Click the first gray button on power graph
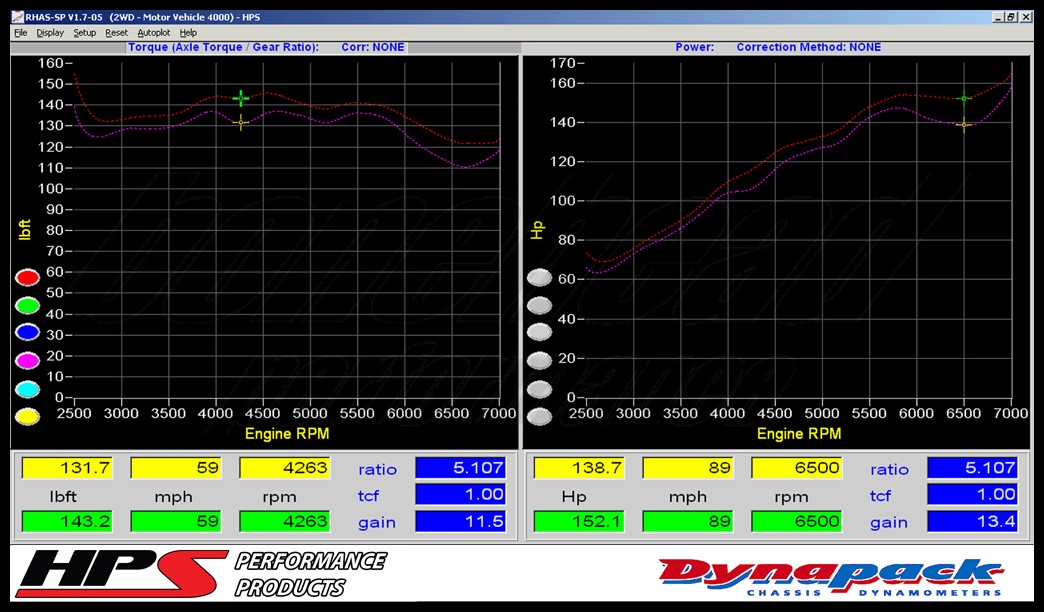The height and width of the screenshot is (612, 1044). [539, 278]
